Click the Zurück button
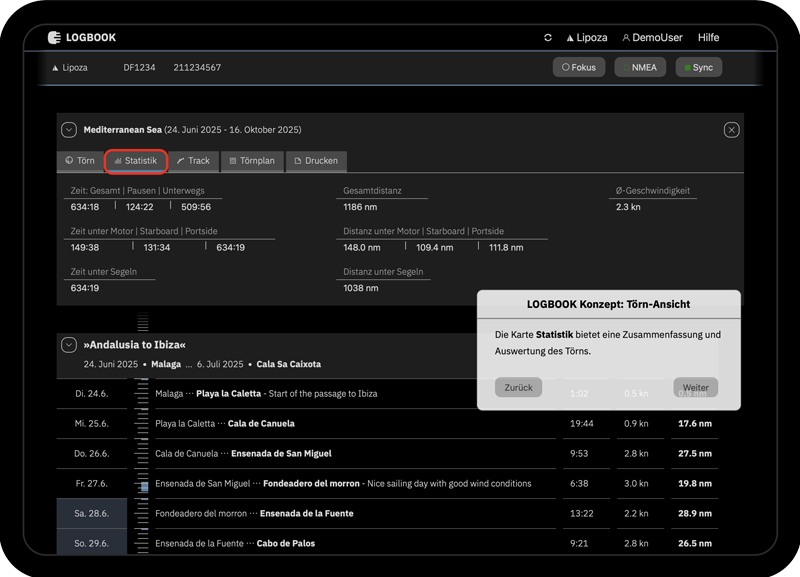 click(518, 388)
